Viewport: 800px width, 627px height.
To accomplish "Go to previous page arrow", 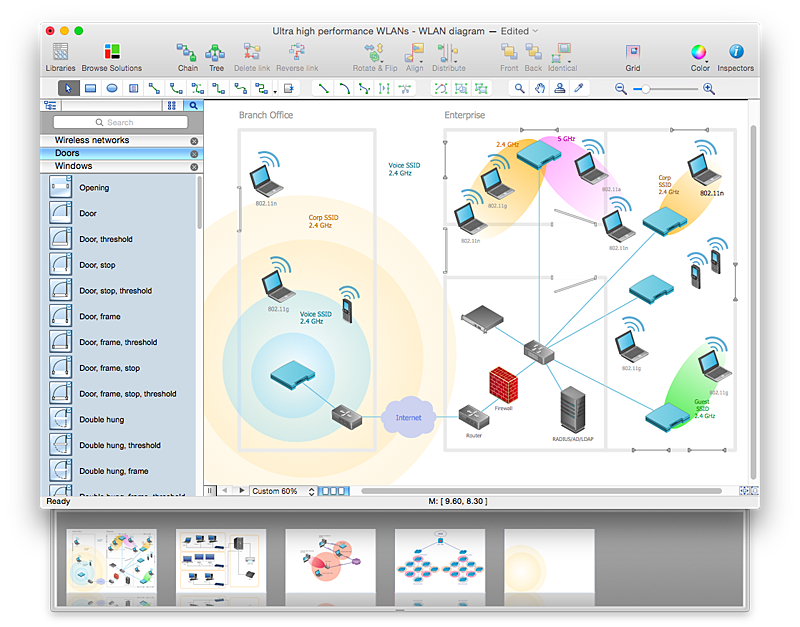I will 224,490.
